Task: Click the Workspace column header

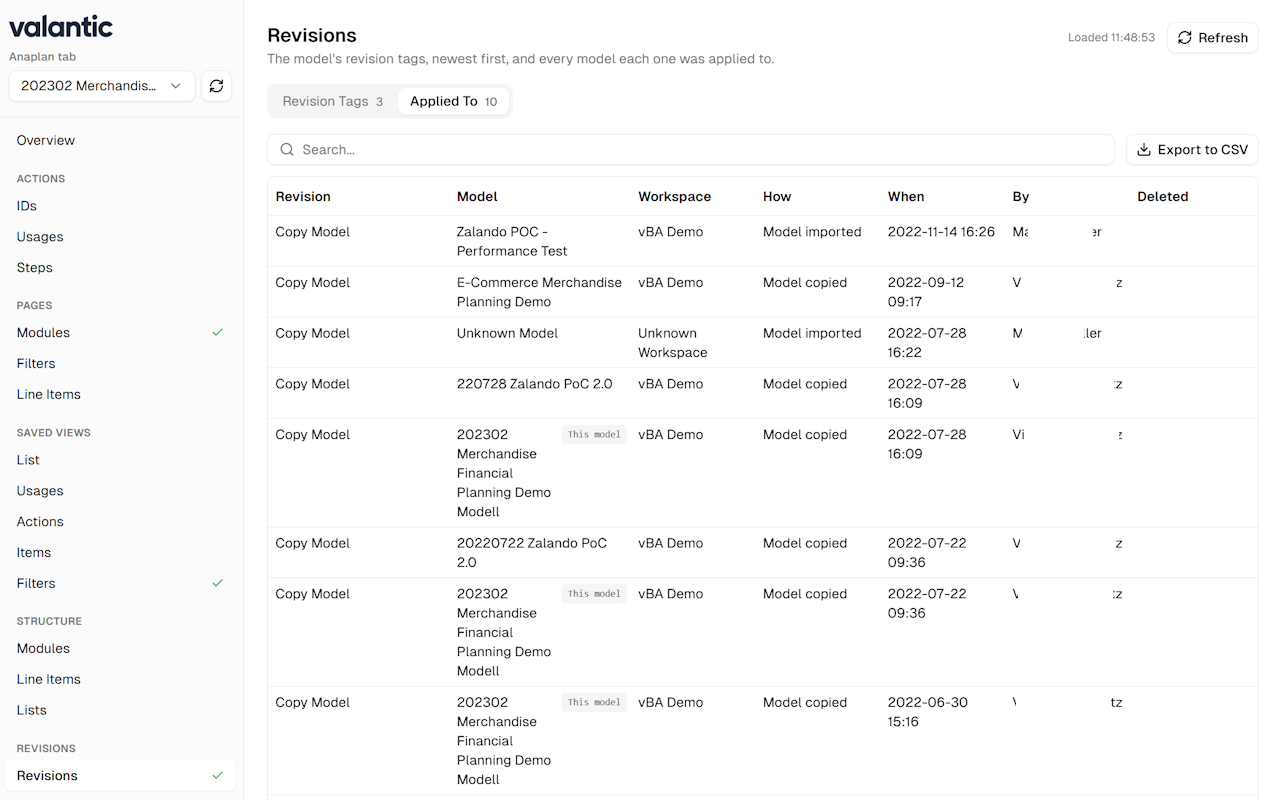Action: pyautogui.click(x=675, y=197)
